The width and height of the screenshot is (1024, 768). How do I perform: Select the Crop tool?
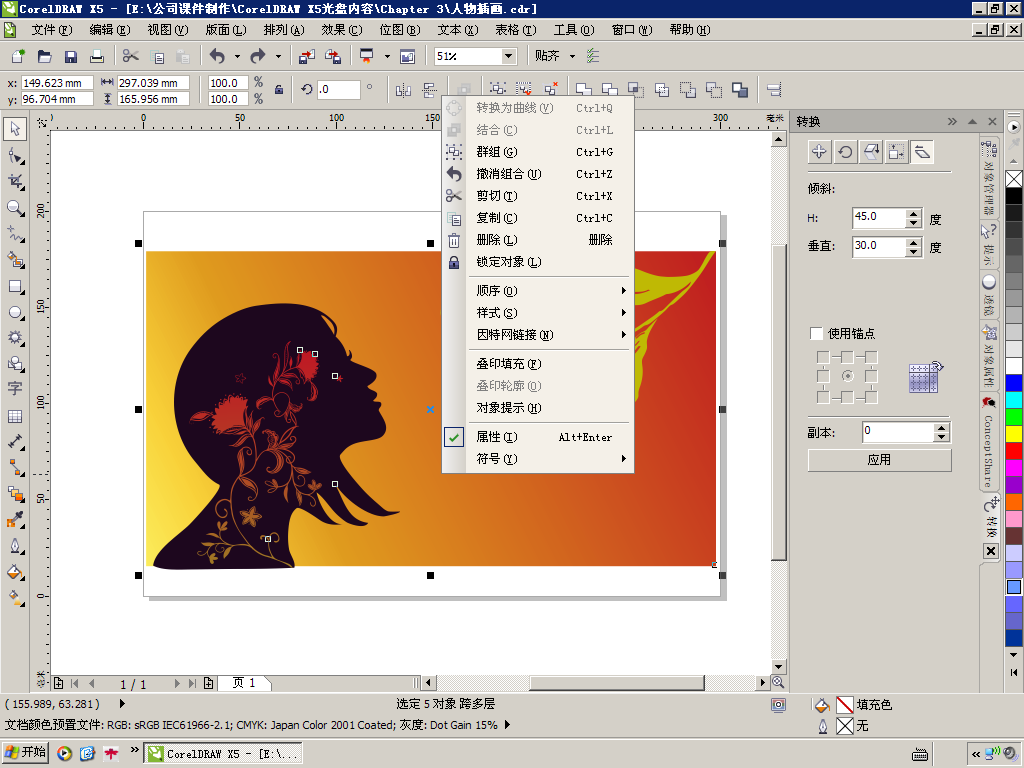click(x=15, y=182)
